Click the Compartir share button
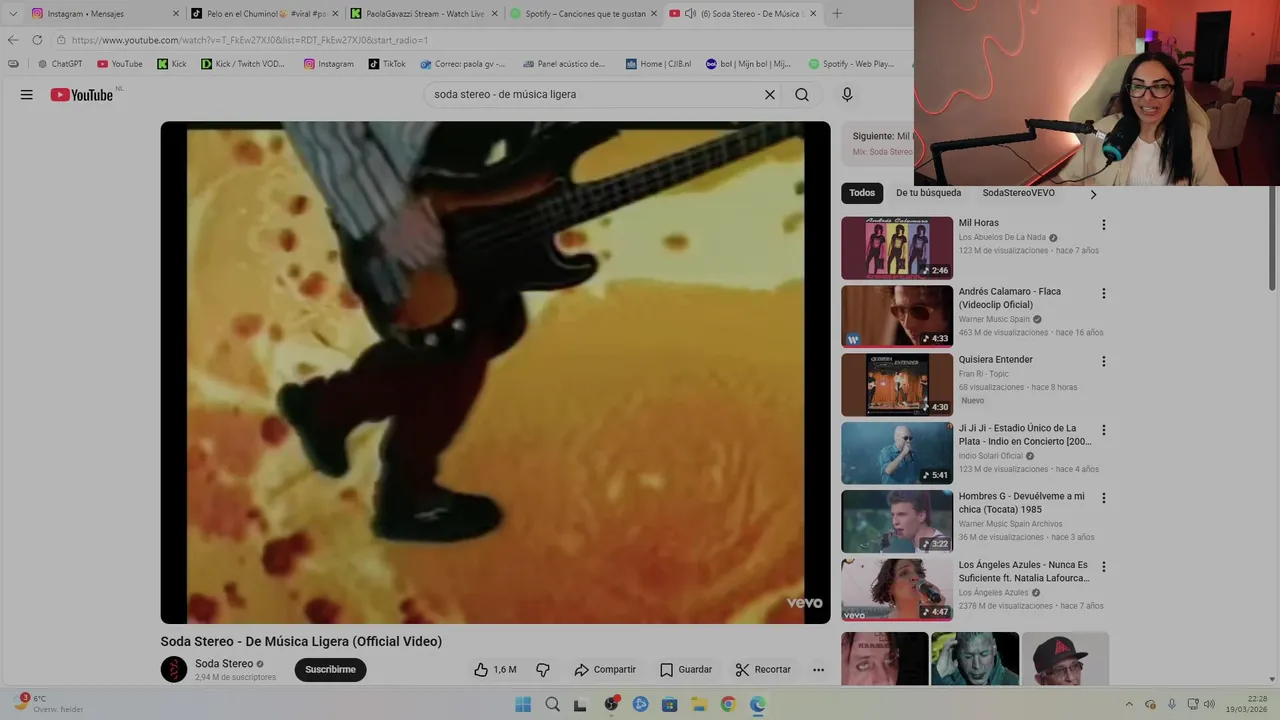The height and width of the screenshot is (720, 1280). click(x=605, y=670)
